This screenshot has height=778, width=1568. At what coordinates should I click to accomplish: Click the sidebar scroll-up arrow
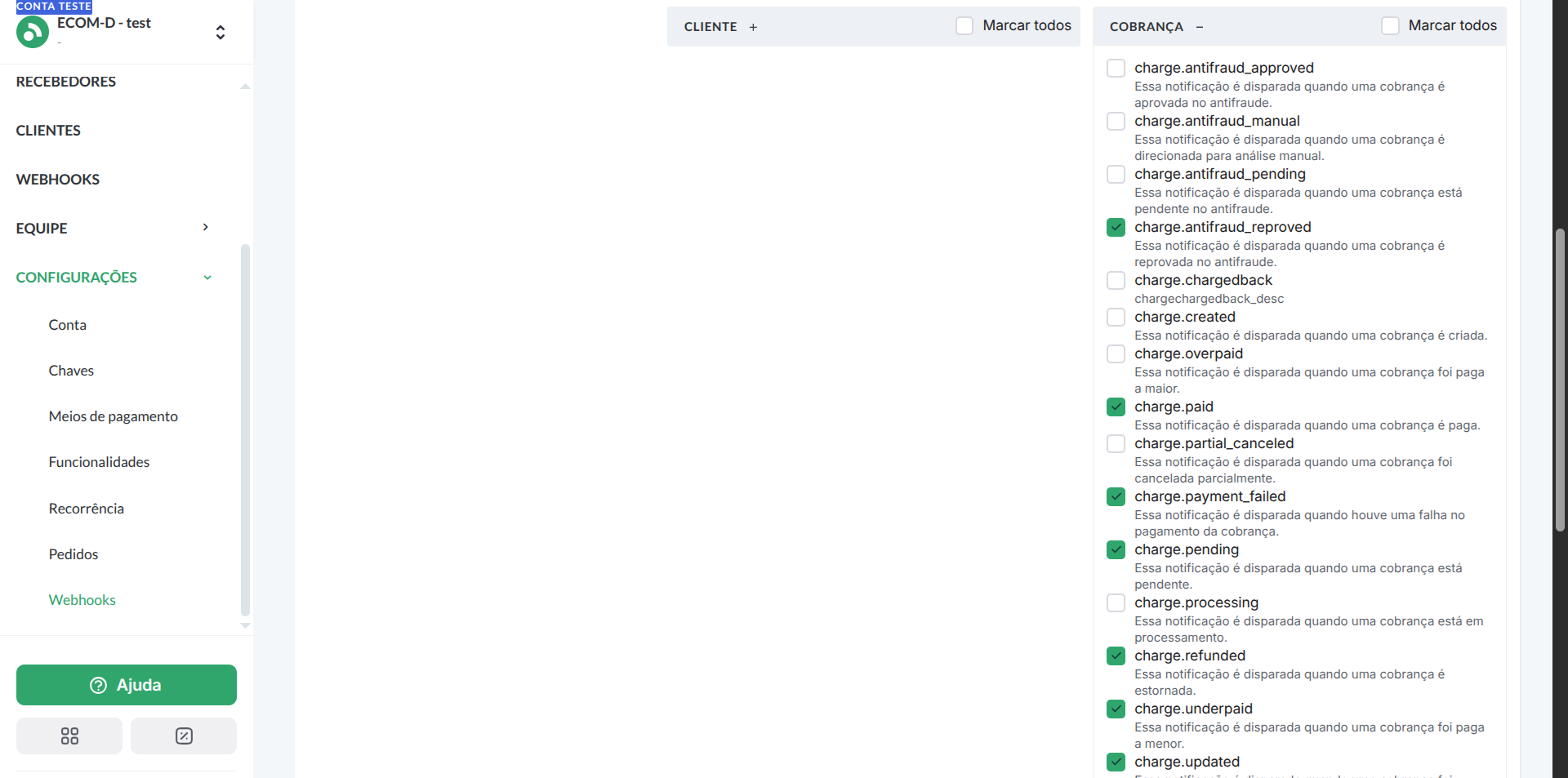click(x=245, y=87)
